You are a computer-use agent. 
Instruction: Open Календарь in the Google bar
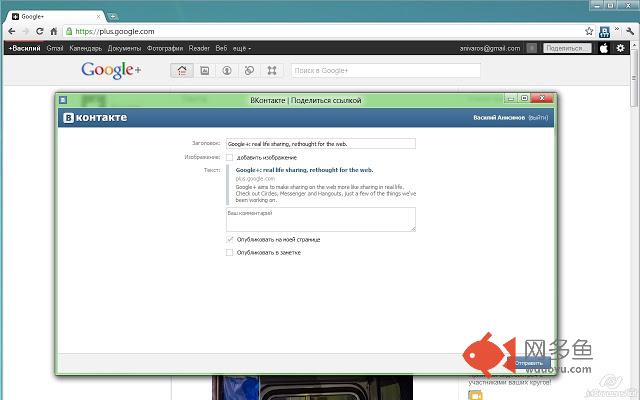click(x=85, y=48)
